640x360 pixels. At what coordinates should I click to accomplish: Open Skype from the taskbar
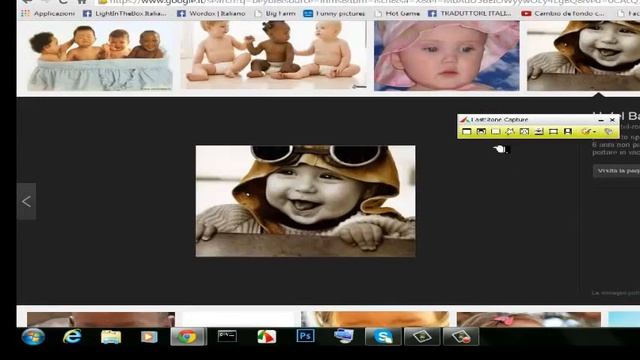383,337
